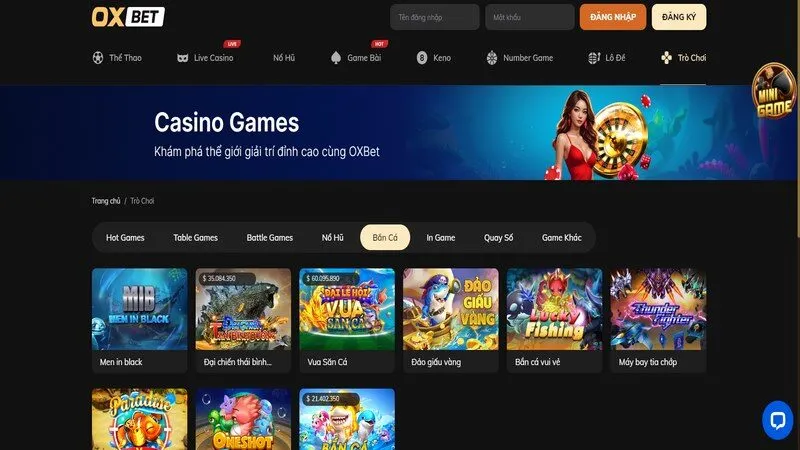
Task: Focus the Tên đăng nhập username field
Action: [435, 17]
